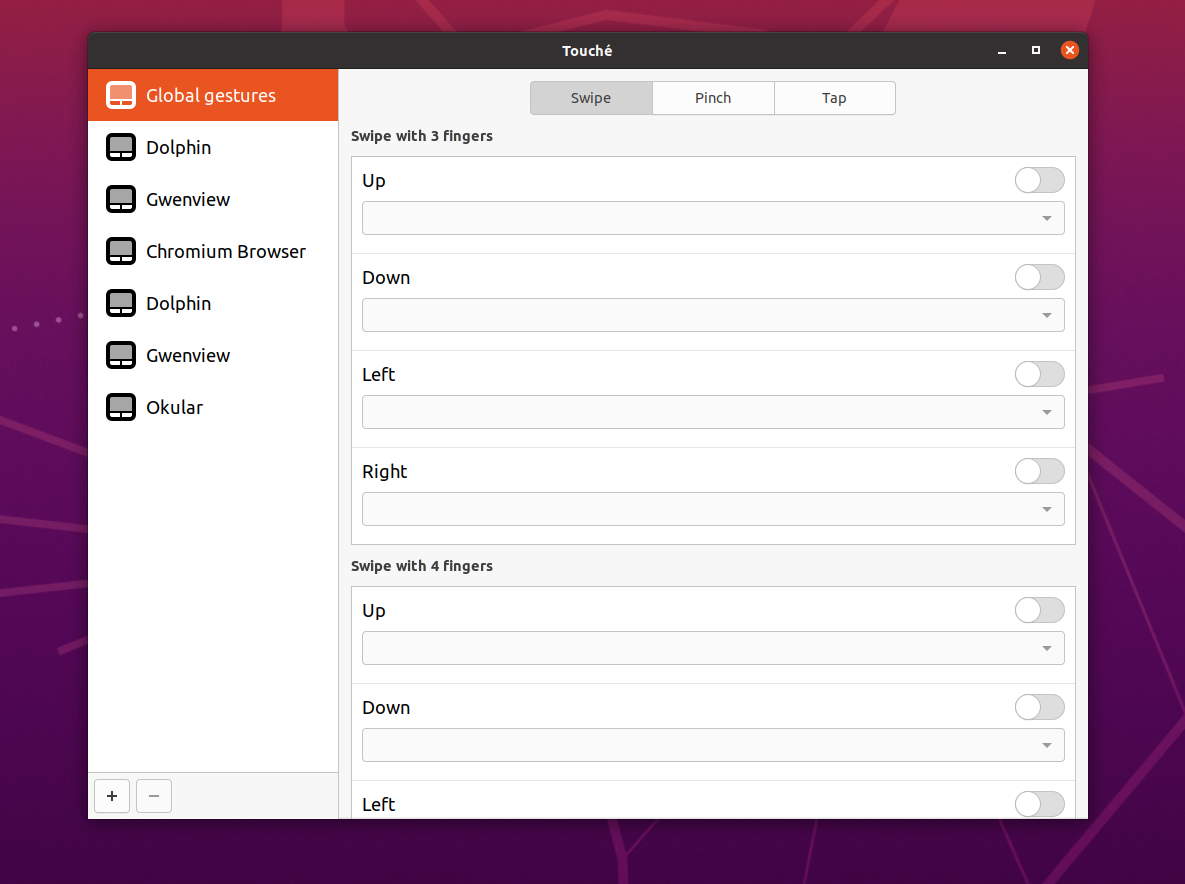Viewport: 1185px width, 884px height.
Task: Click the second Dolphin entry's icon
Action: point(120,303)
